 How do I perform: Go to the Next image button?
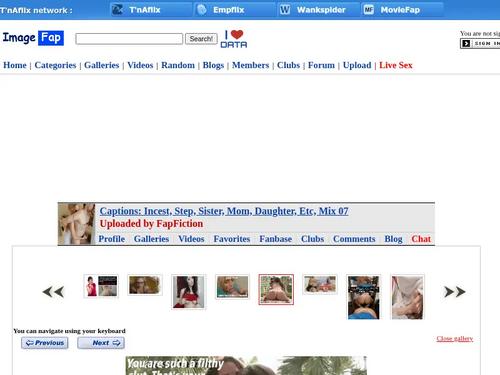coord(101,343)
